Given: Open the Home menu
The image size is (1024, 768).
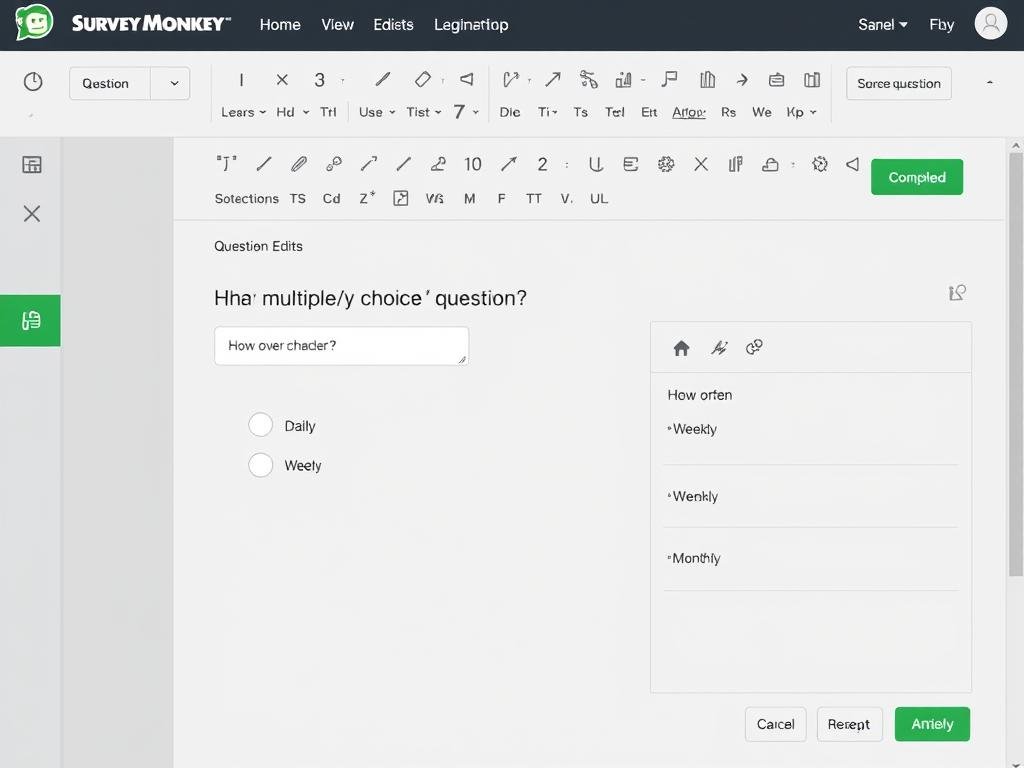Looking at the screenshot, I should [279, 24].
